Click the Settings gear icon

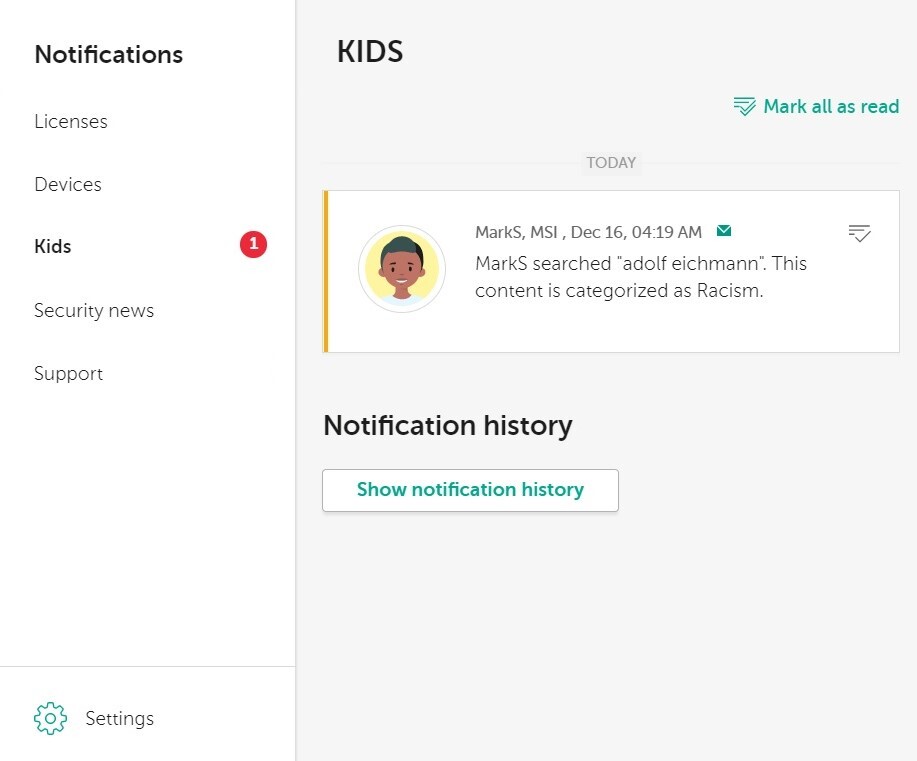[50, 718]
